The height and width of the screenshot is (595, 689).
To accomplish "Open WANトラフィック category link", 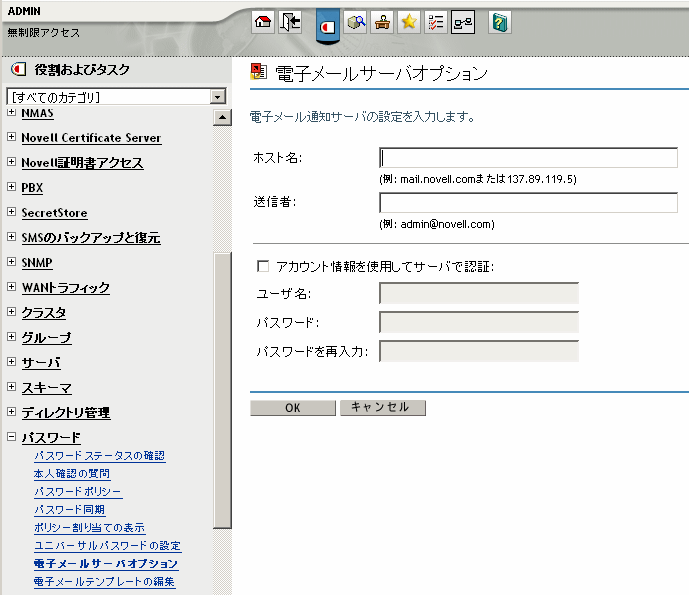I will click(65, 288).
